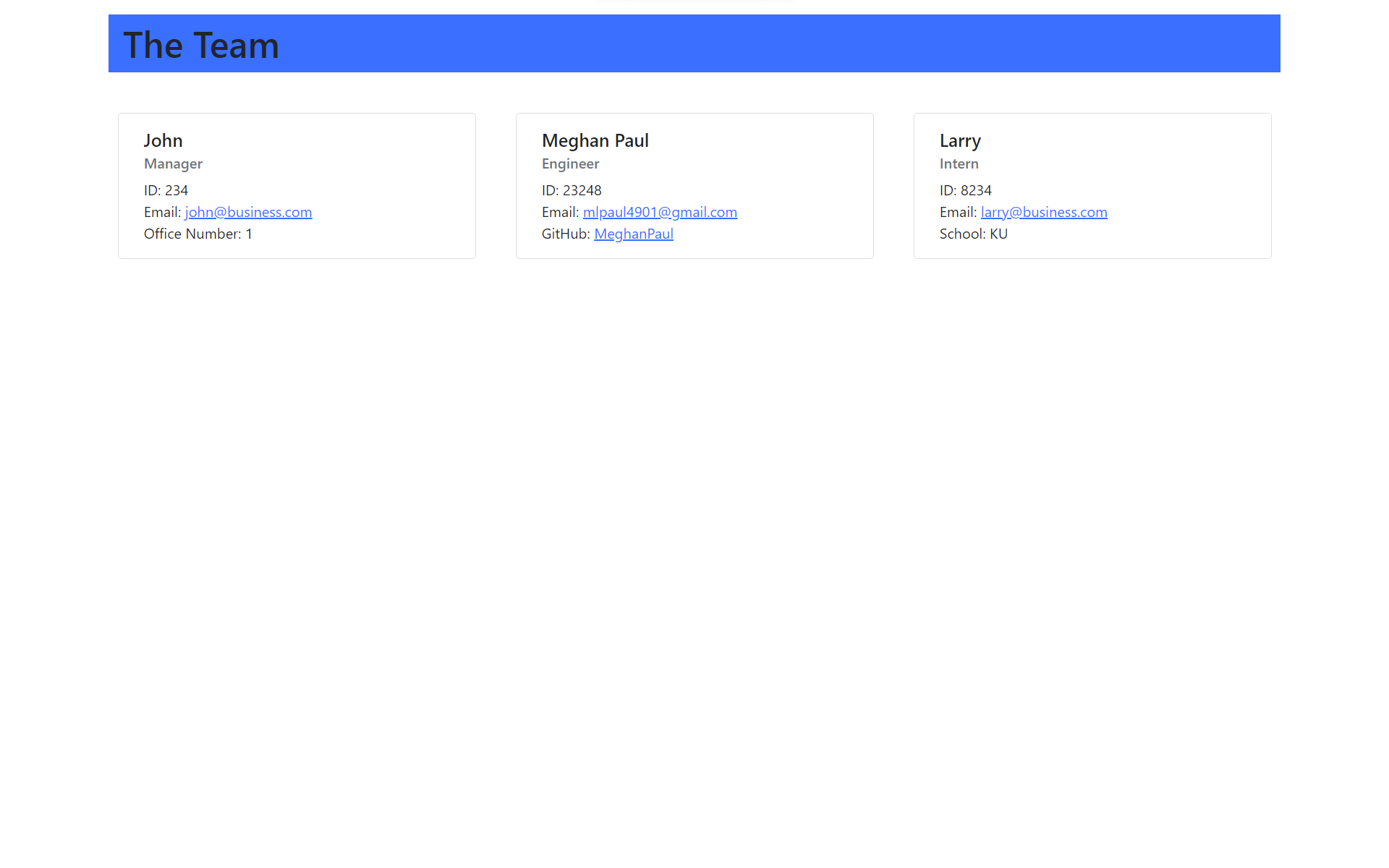Click the 'Intern' job title text

tap(959, 163)
